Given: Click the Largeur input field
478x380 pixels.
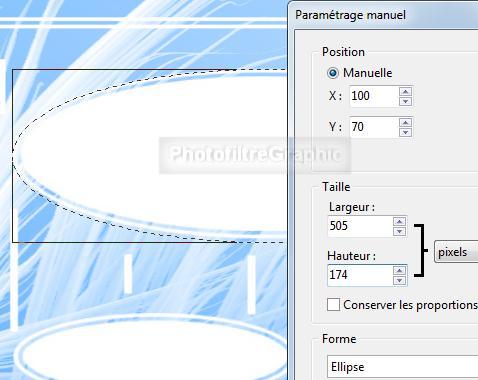Looking at the screenshot, I should 360,226.
